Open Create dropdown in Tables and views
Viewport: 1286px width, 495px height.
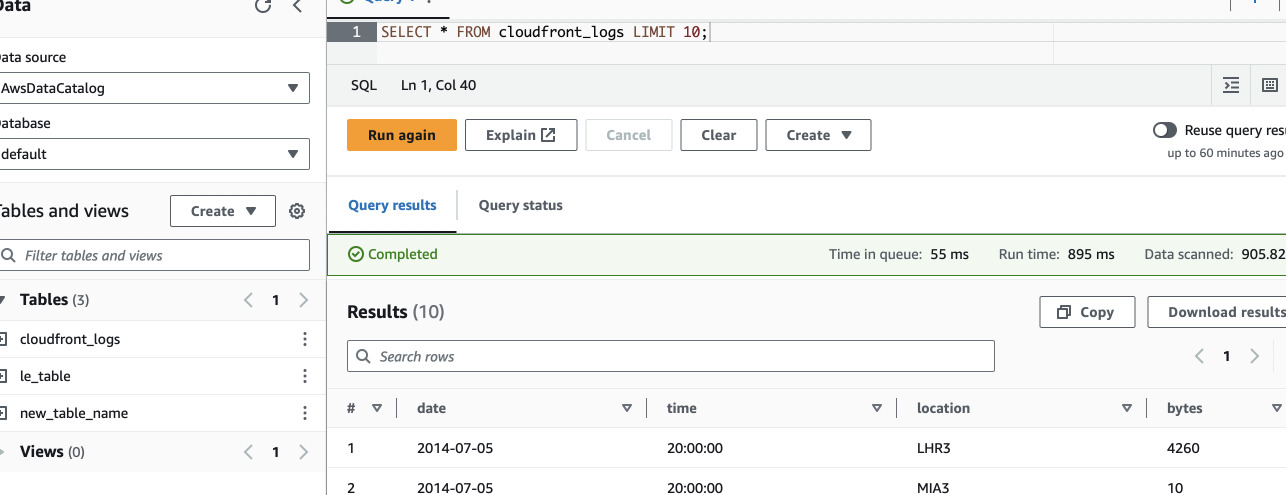click(223, 211)
